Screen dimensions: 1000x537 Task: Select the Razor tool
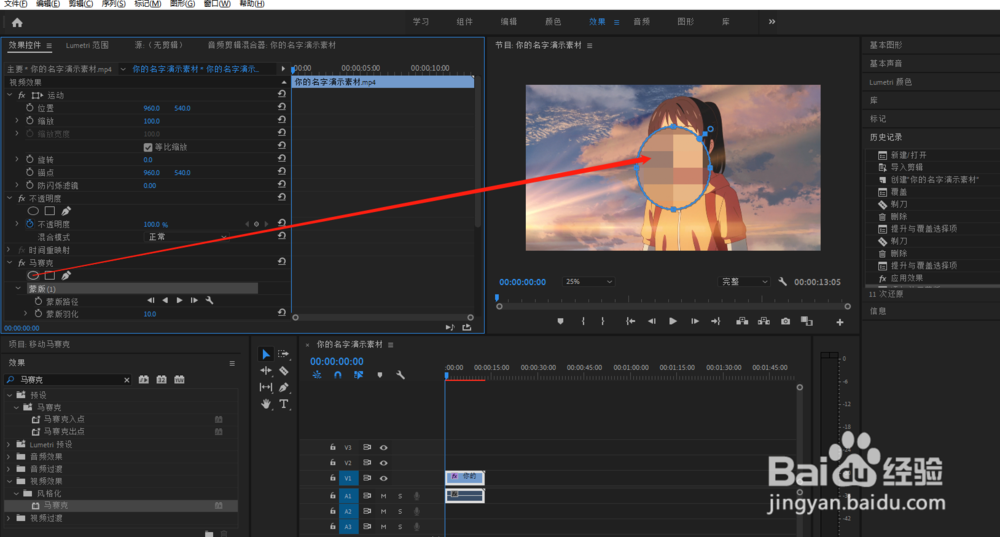pos(284,371)
